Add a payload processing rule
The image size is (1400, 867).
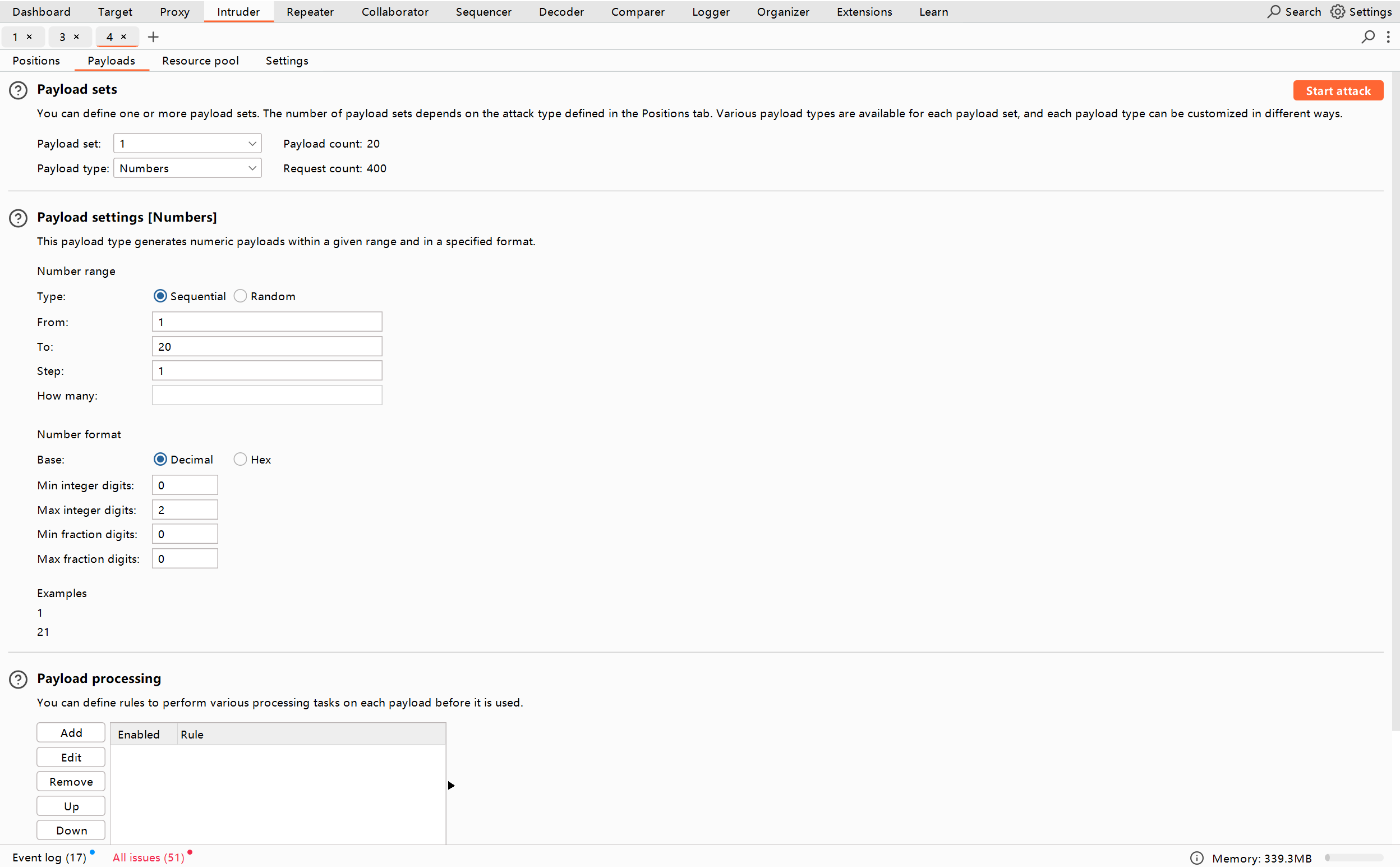[x=71, y=733]
